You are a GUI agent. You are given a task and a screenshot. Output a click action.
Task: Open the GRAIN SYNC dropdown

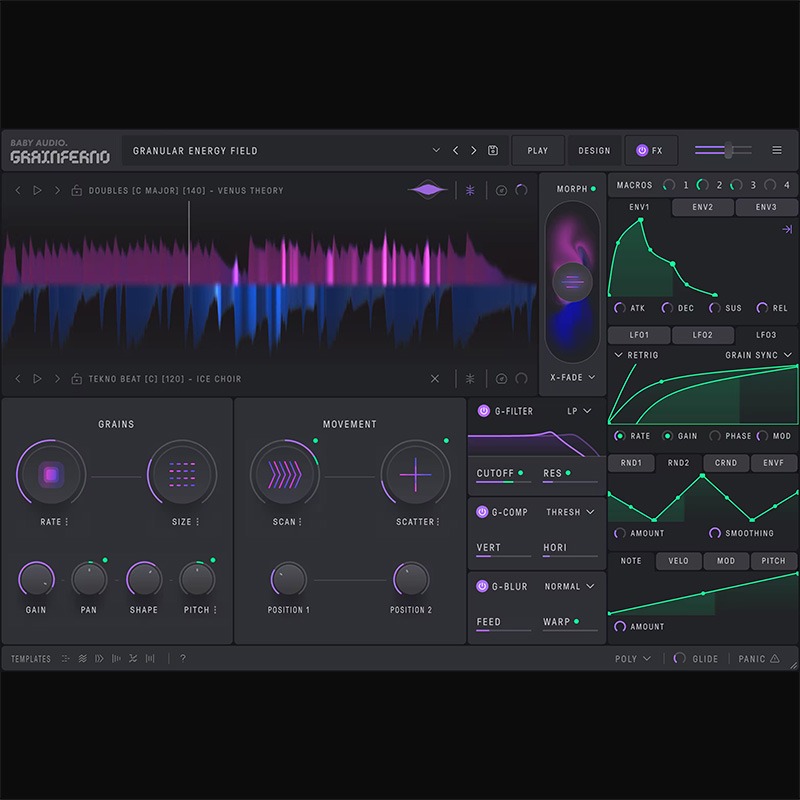click(x=758, y=355)
